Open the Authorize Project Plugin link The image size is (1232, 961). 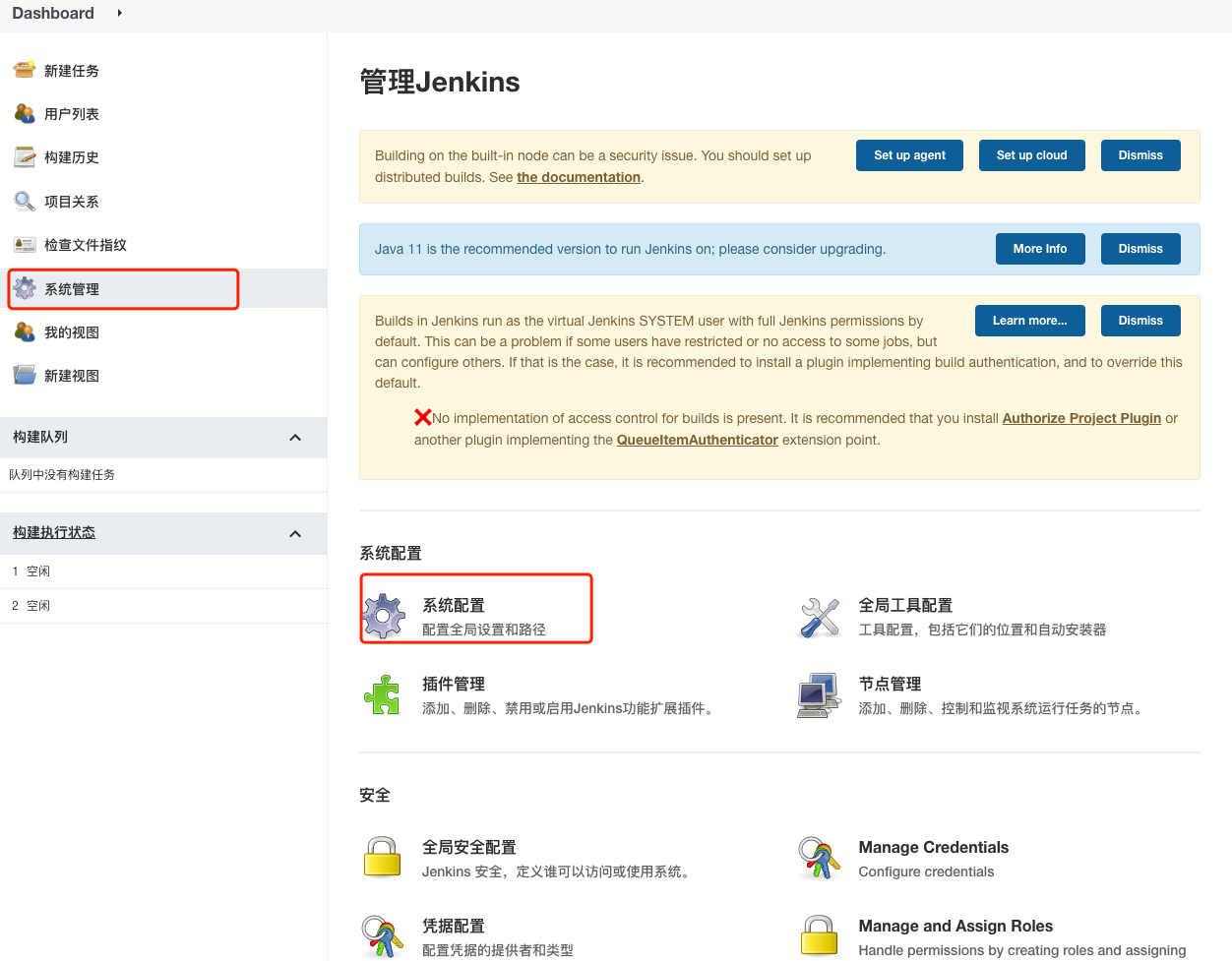pos(1081,418)
